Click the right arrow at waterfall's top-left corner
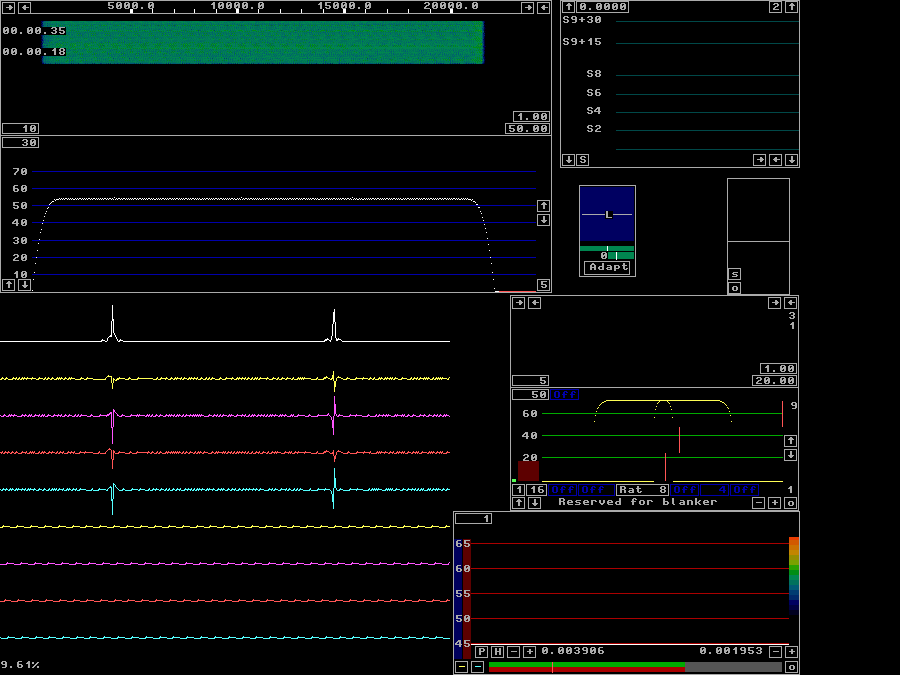The width and height of the screenshot is (900, 675). coord(9,7)
